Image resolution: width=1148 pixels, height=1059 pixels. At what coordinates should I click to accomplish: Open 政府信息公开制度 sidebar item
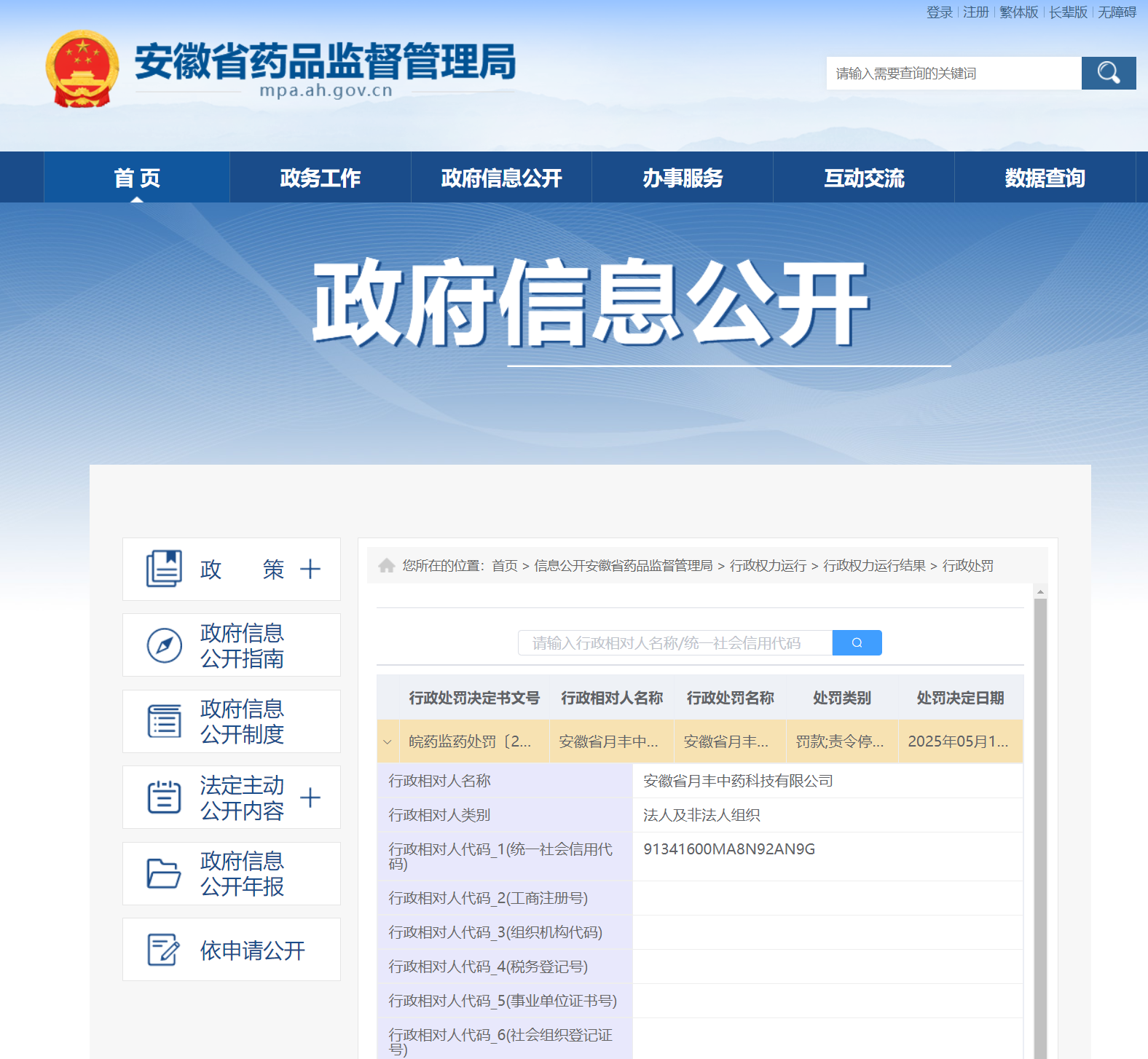pos(232,721)
